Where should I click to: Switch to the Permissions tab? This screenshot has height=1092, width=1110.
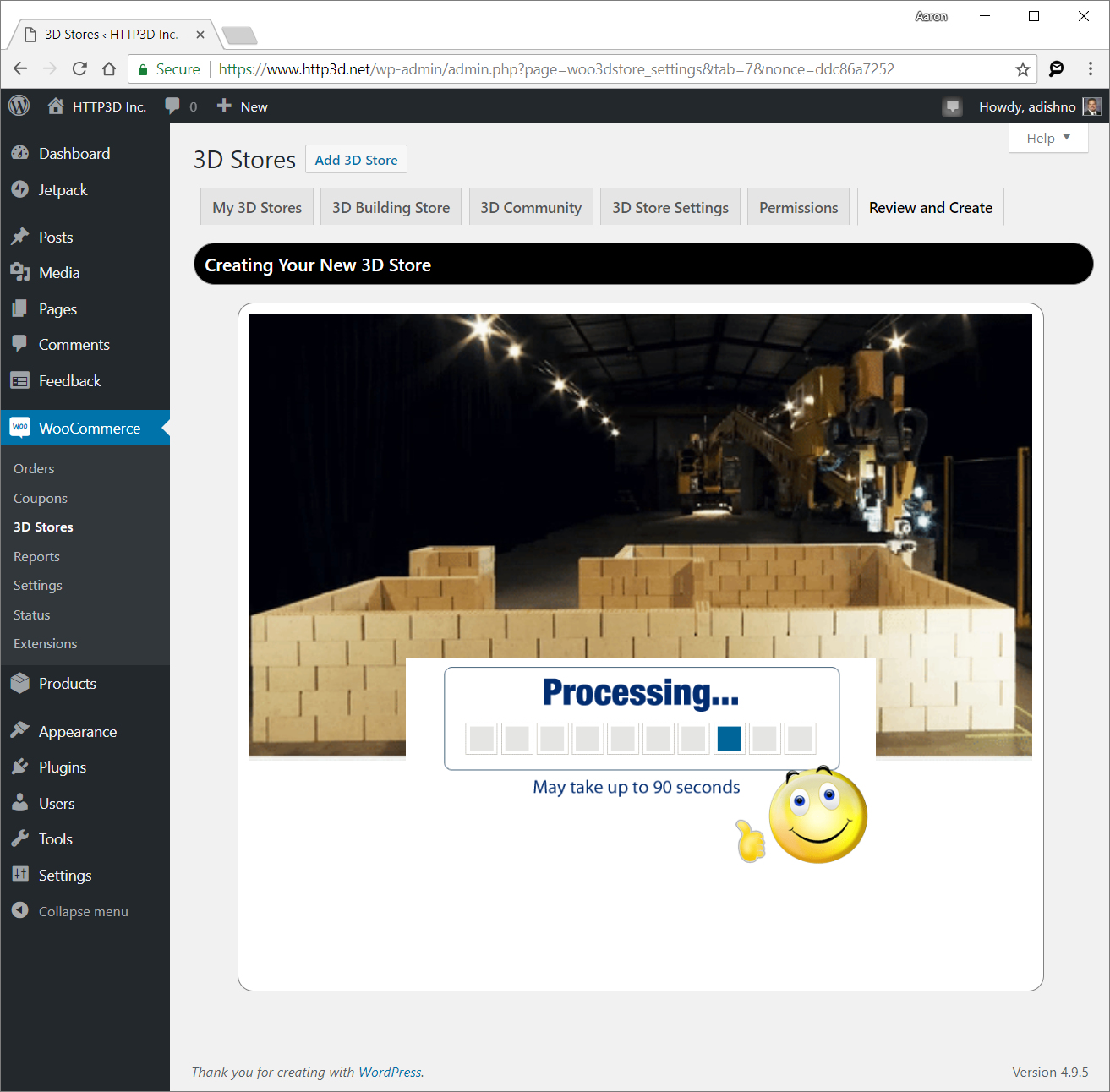[x=799, y=207]
